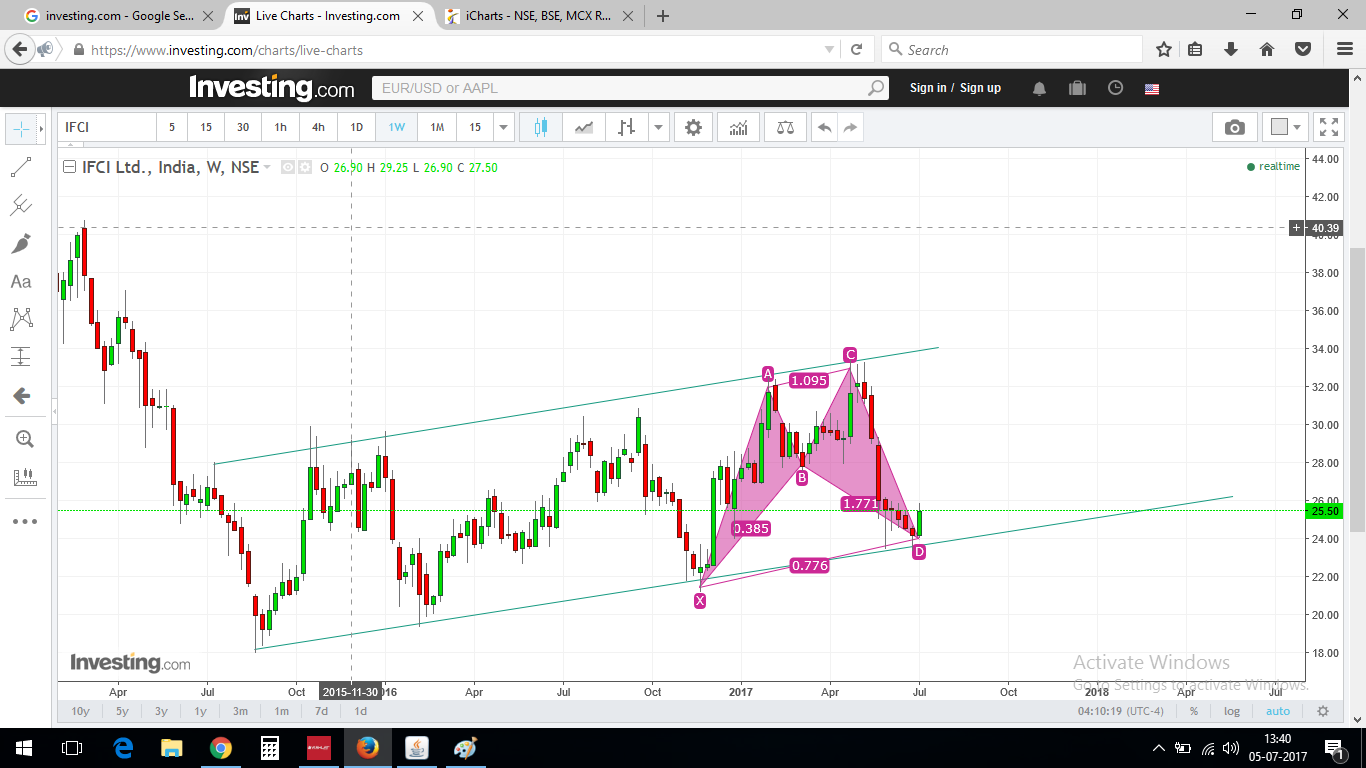This screenshot has width=1366, height=768.
Task: Select the back arrow marker tool
Action: tap(21, 396)
